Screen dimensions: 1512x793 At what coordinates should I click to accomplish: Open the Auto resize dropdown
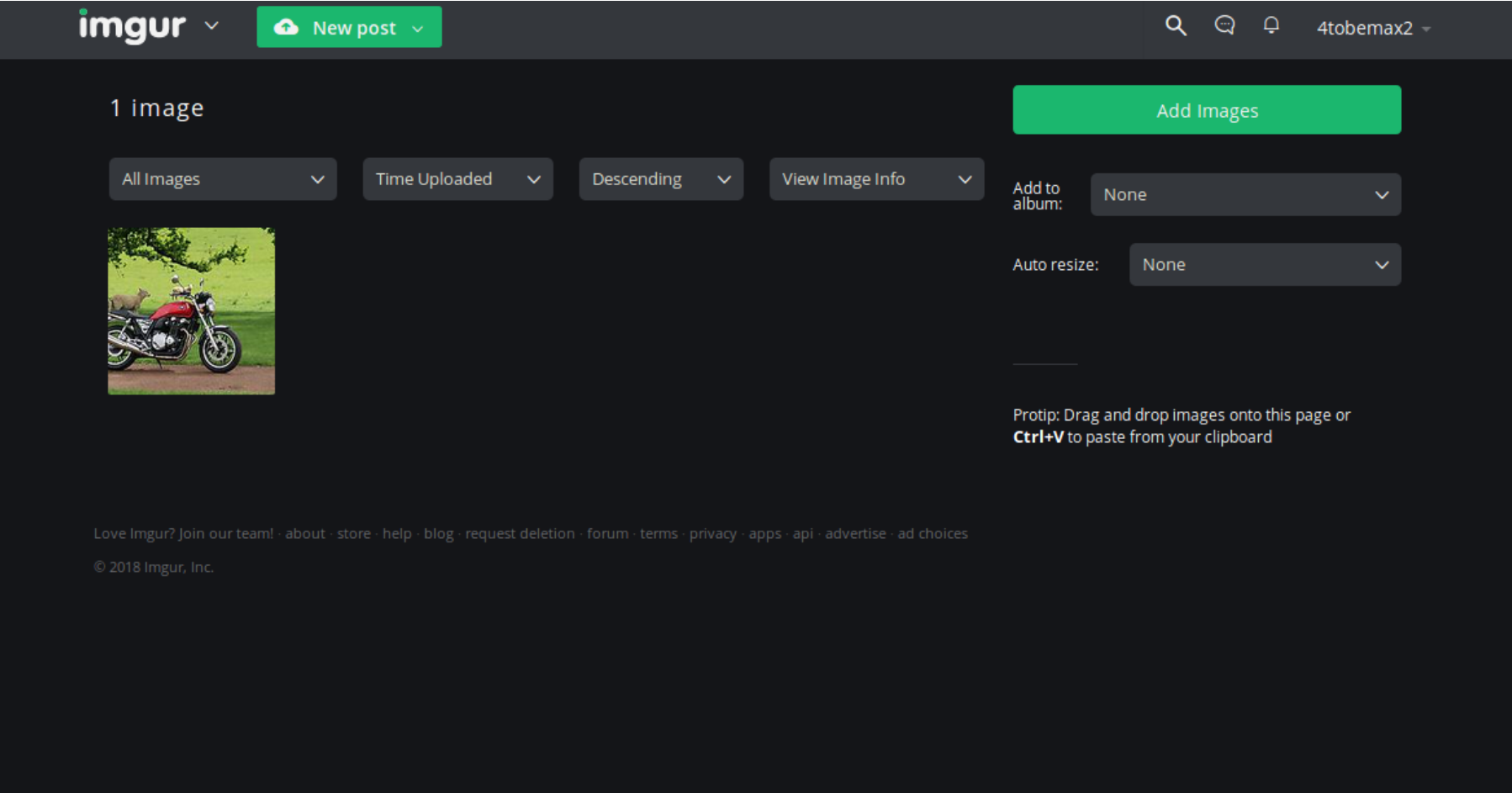(1265, 265)
